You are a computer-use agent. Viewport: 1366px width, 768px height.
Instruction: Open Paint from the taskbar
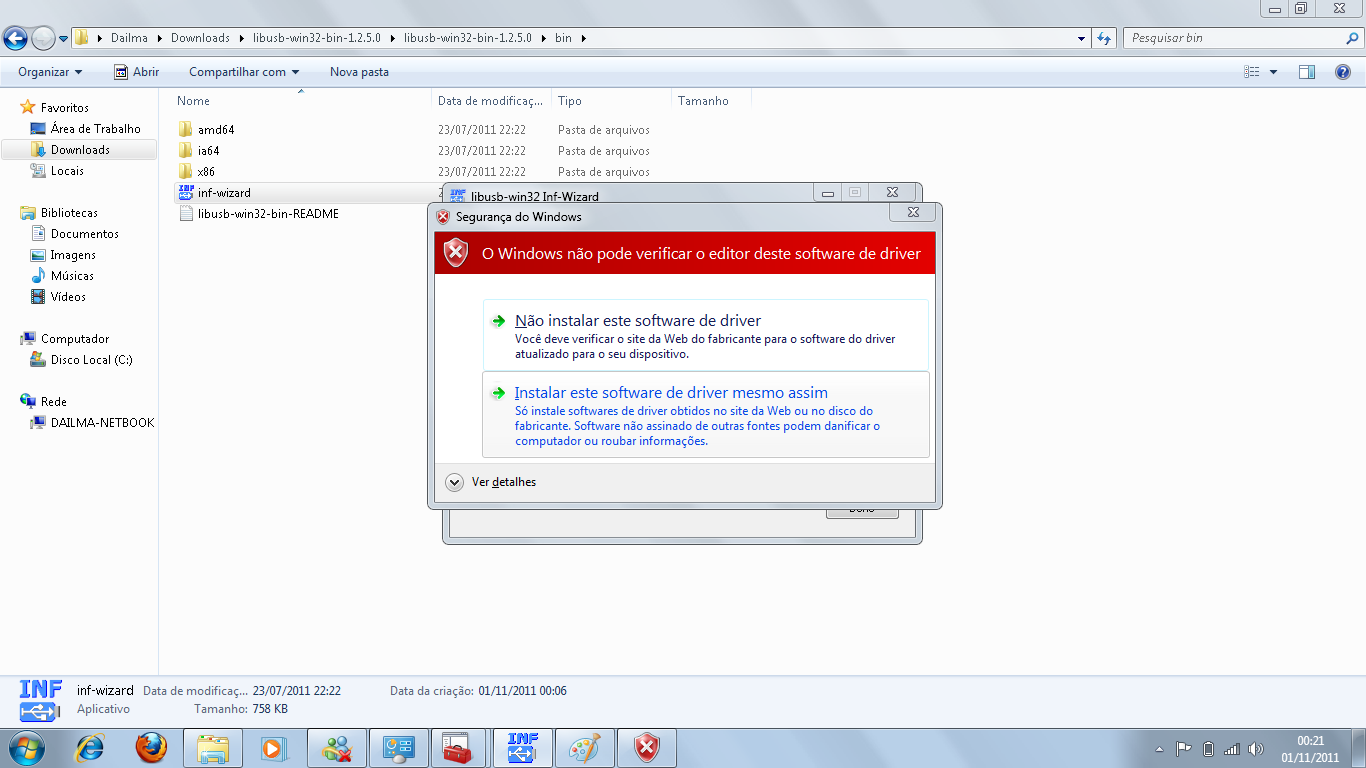(x=584, y=747)
